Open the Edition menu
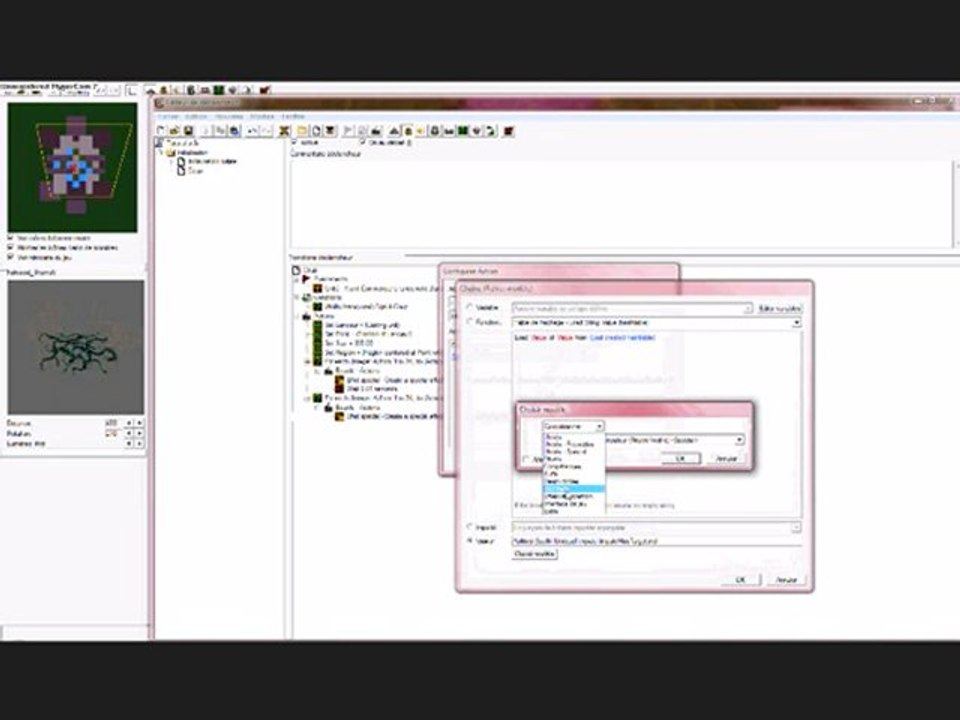The height and width of the screenshot is (720, 960). tap(197, 116)
